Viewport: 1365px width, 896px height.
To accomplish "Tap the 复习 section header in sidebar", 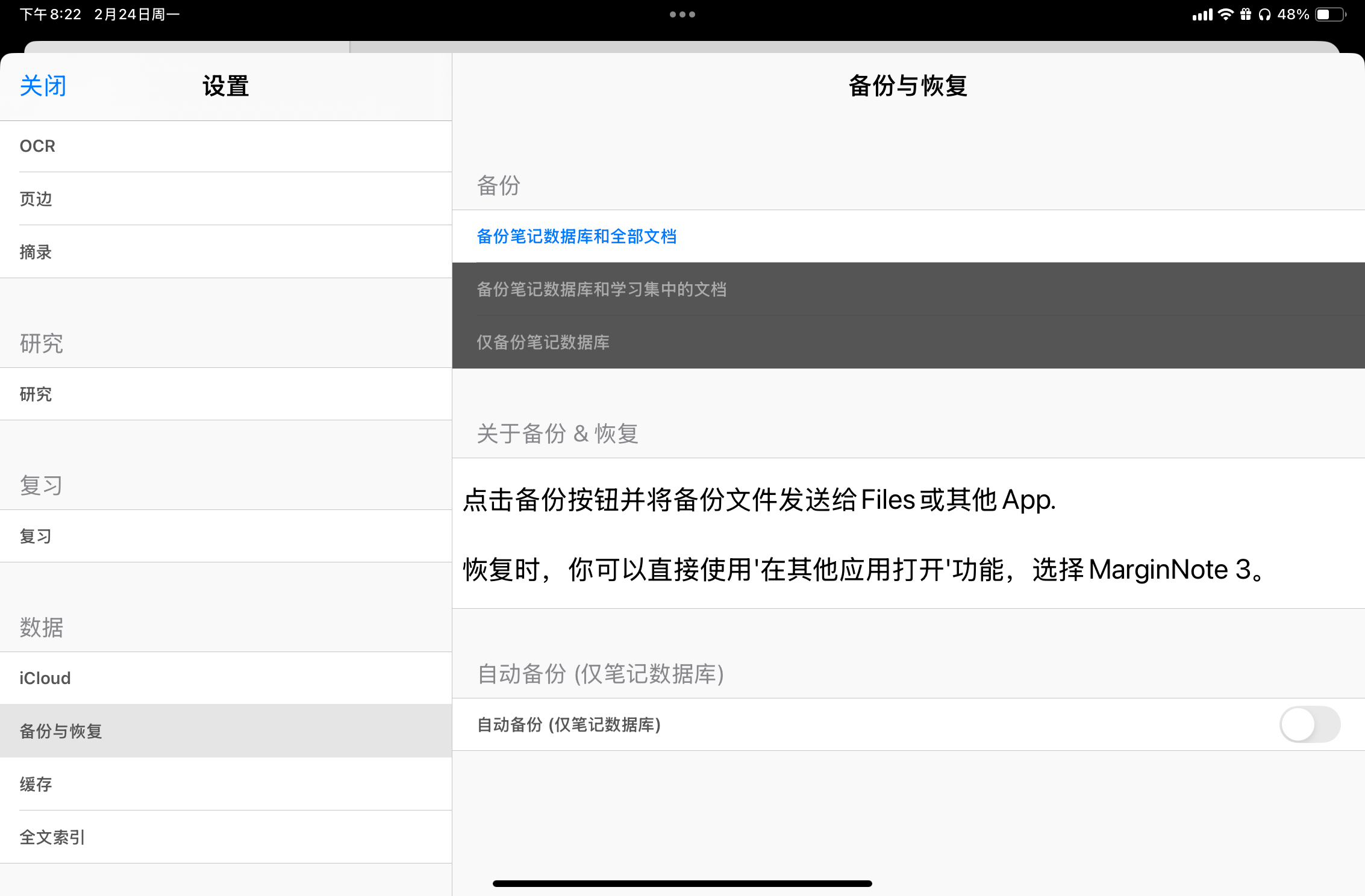I will click(x=42, y=485).
